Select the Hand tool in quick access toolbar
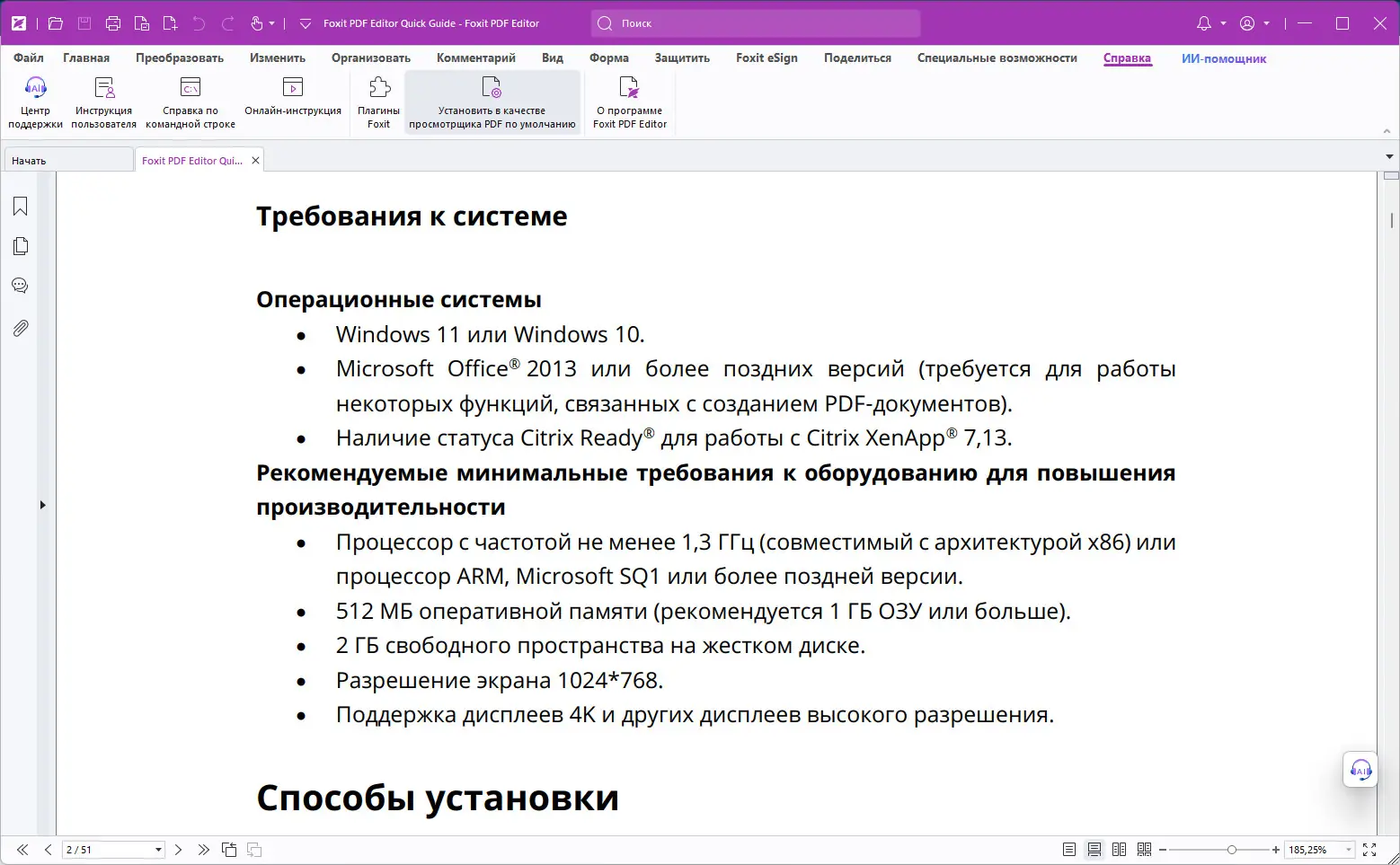Viewport: 1400px width, 865px height. tap(256, 22)
